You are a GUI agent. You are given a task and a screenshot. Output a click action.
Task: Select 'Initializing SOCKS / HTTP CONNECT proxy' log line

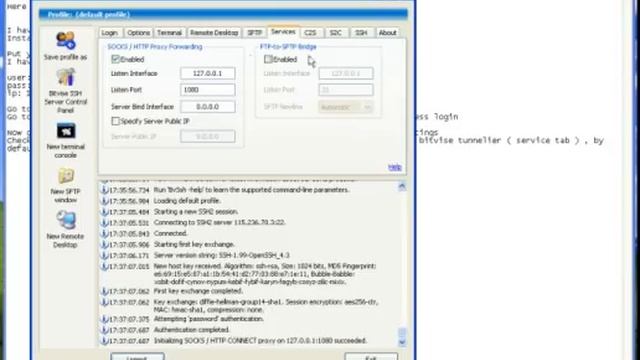coord(260,340)
